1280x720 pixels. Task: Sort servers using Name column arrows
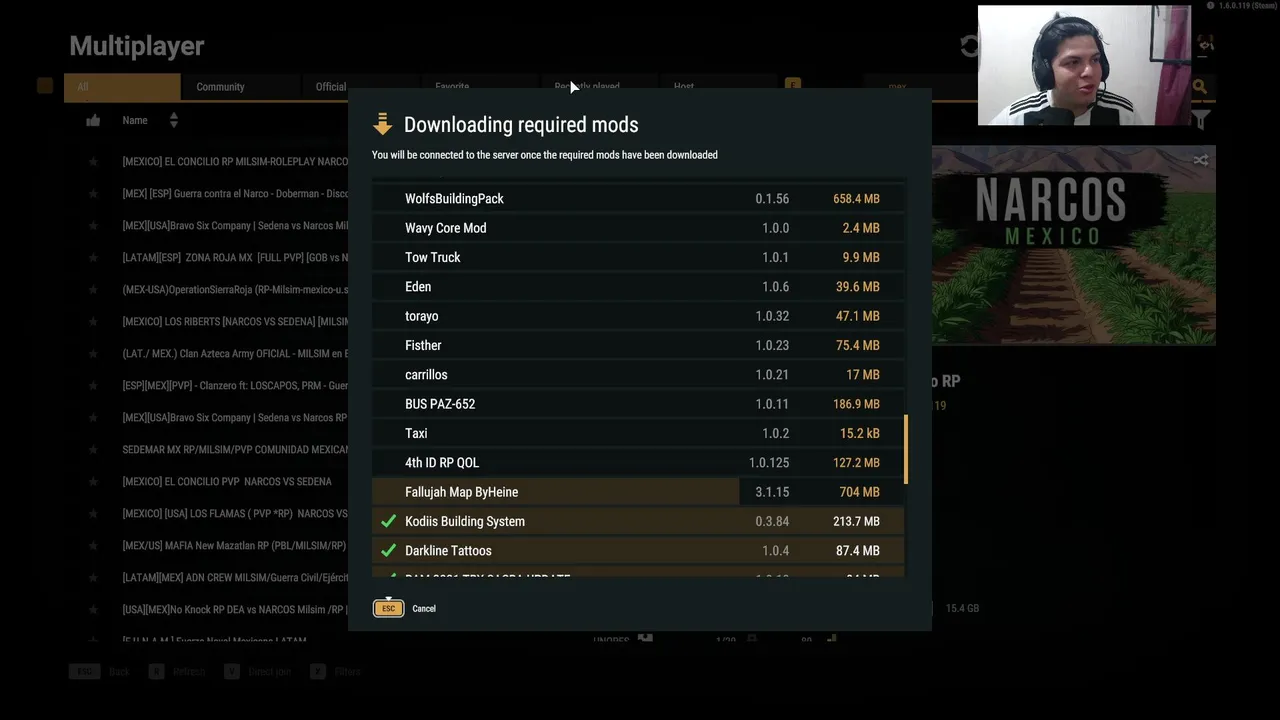(x=173, y=120)
